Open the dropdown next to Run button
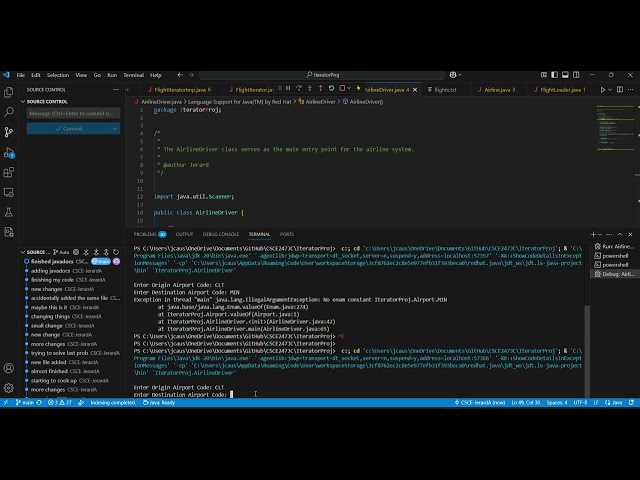640x480 pixels. 610,89
